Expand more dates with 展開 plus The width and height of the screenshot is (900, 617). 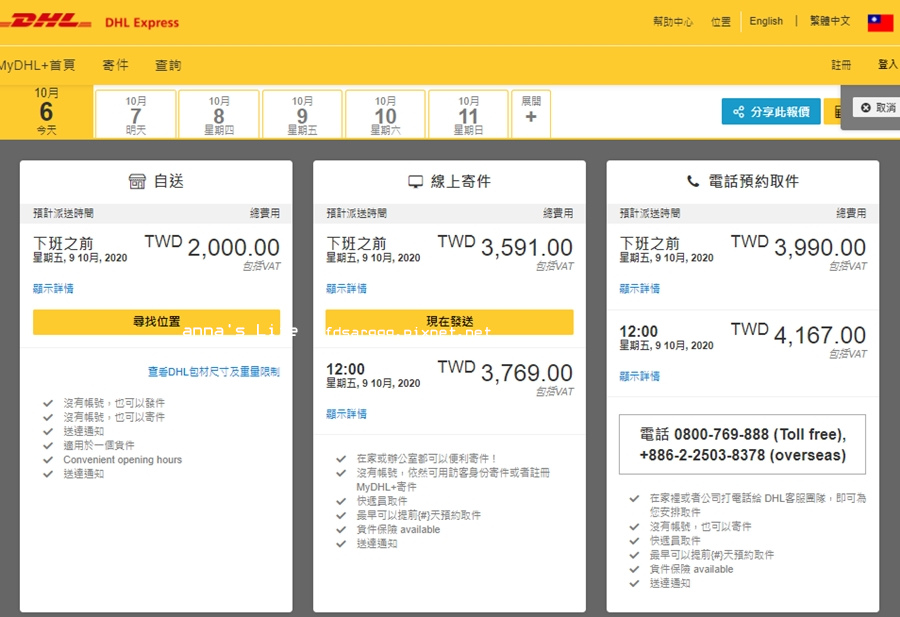click(531, 114)
